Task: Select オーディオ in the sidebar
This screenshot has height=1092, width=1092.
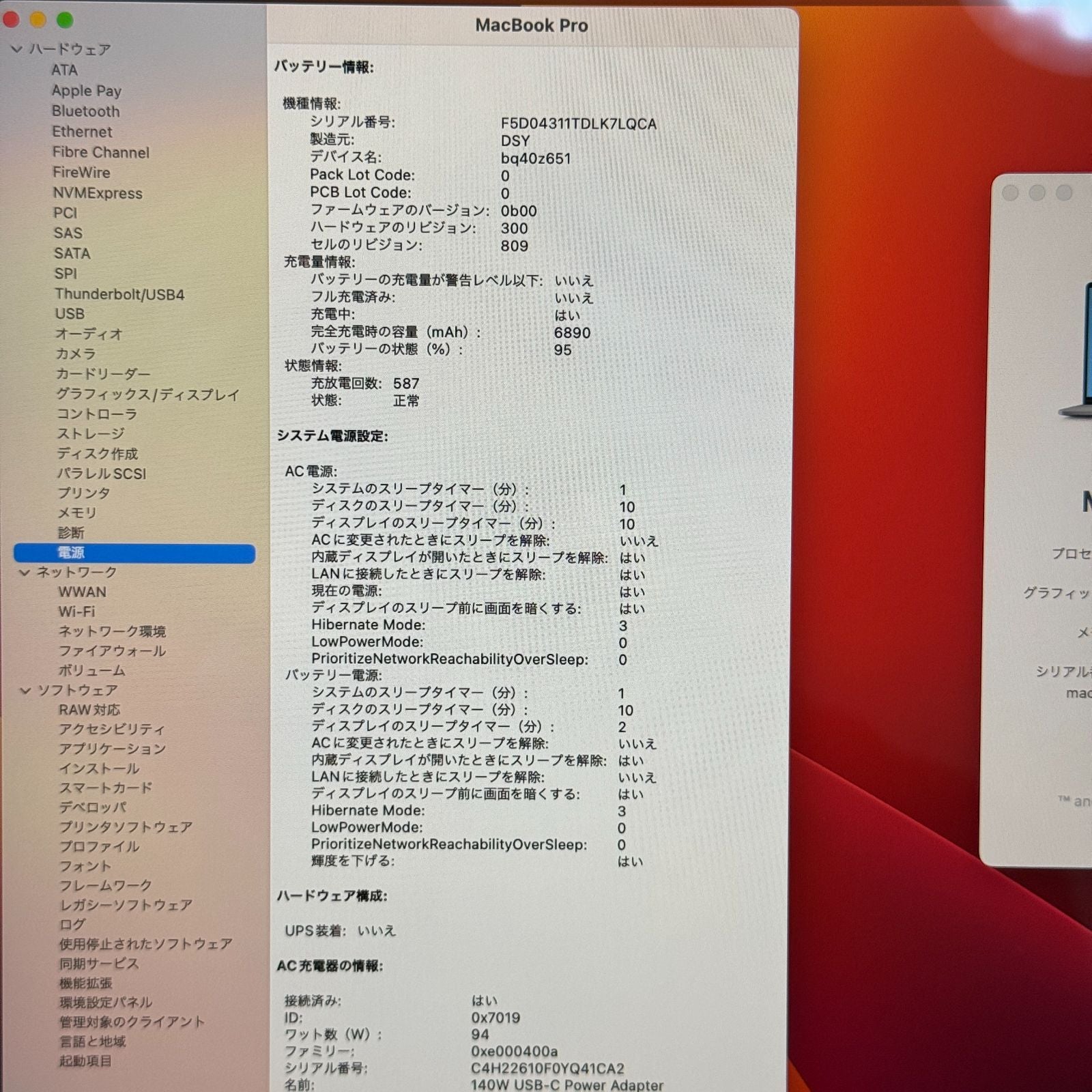Action: click(x=89, y=334)
